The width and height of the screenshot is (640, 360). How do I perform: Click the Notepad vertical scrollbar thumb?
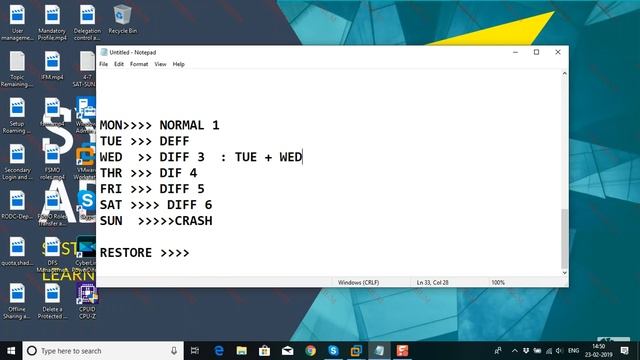(x=564, y=238)
